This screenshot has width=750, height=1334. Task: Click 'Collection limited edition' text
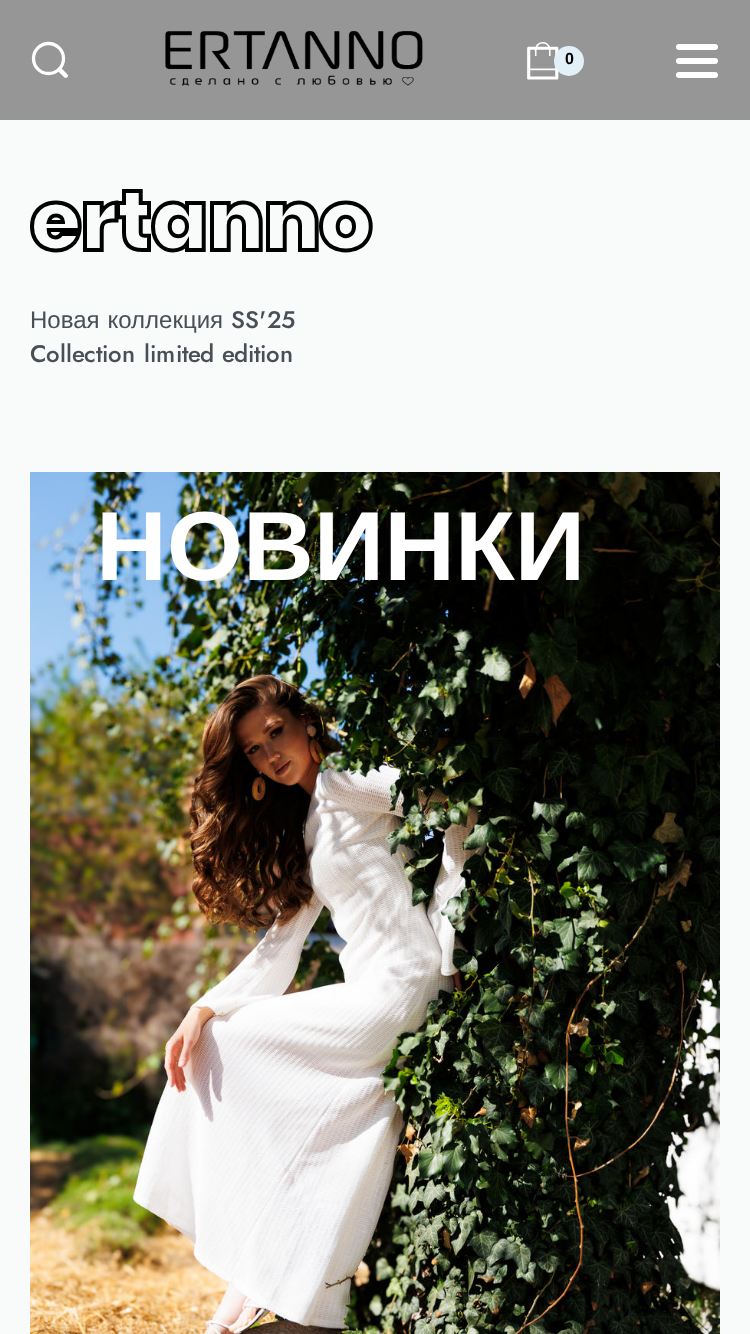click(161, 354)
